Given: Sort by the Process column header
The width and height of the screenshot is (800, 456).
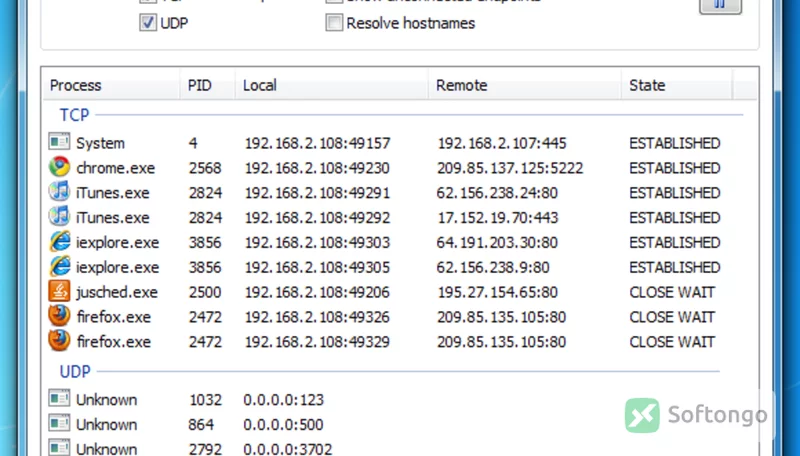Looking at the screenshot, I should (x=111, y=85).
